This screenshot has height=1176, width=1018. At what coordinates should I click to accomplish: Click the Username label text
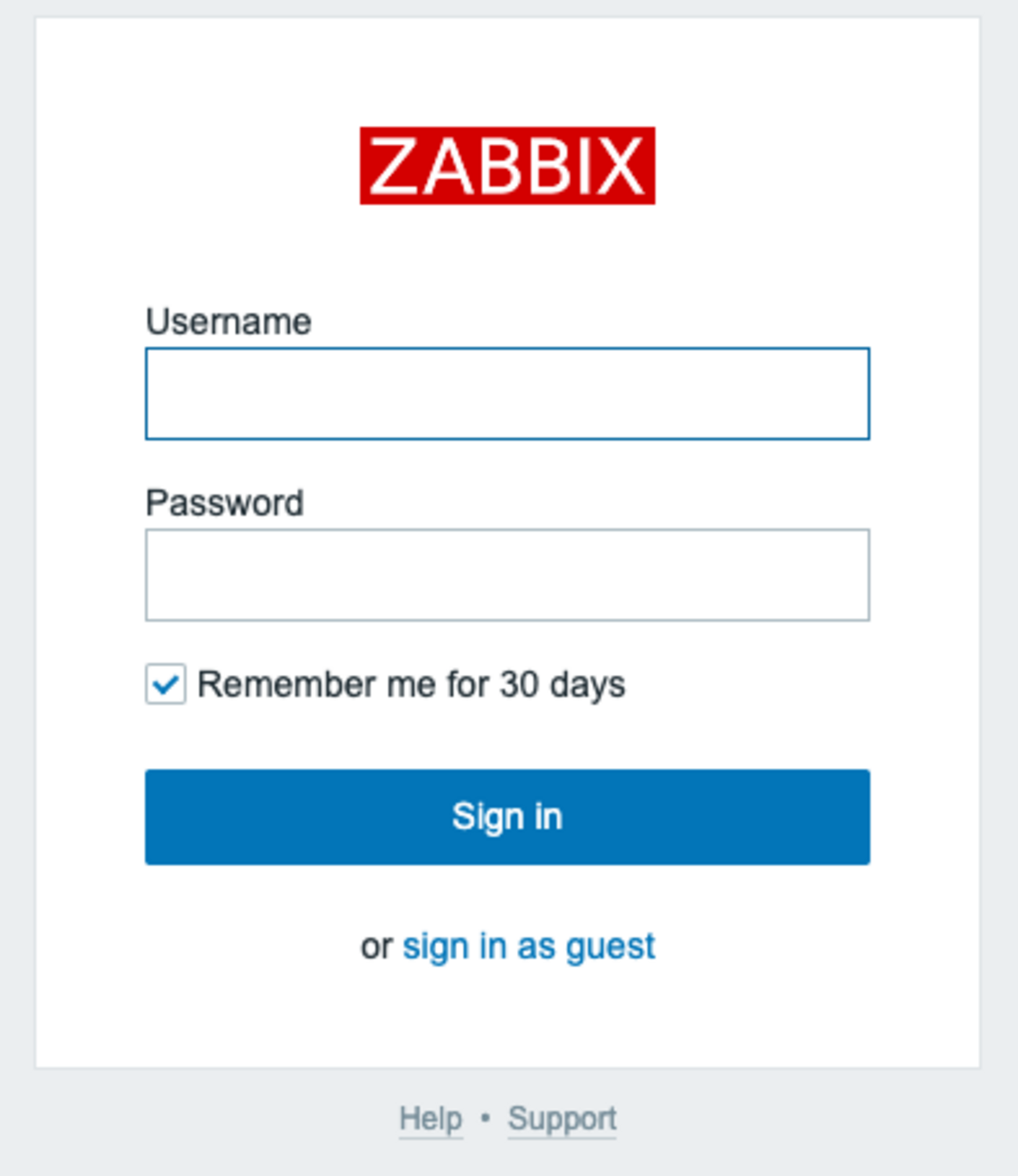(229, 322)
